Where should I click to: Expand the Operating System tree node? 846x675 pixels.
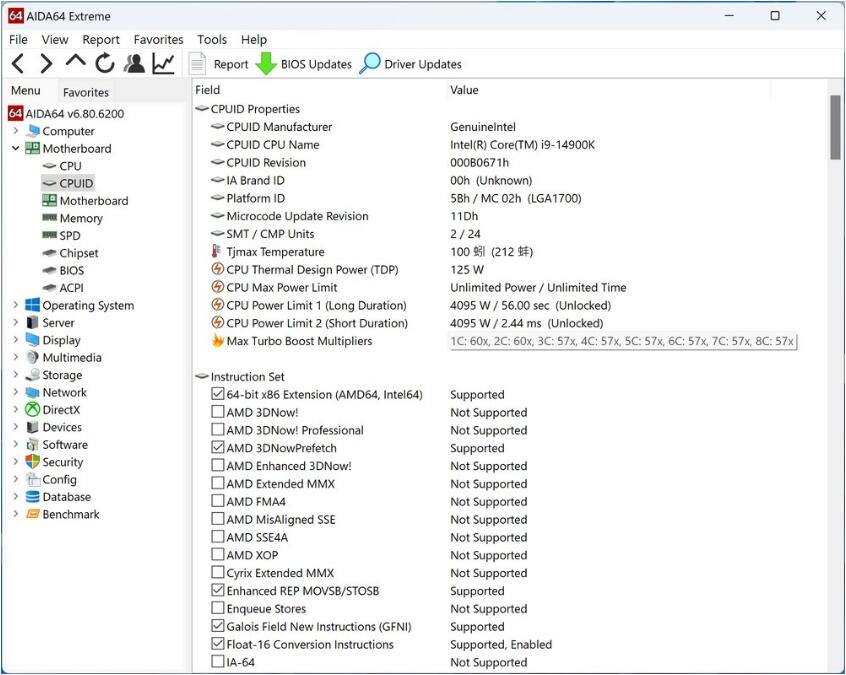point(15,305)
